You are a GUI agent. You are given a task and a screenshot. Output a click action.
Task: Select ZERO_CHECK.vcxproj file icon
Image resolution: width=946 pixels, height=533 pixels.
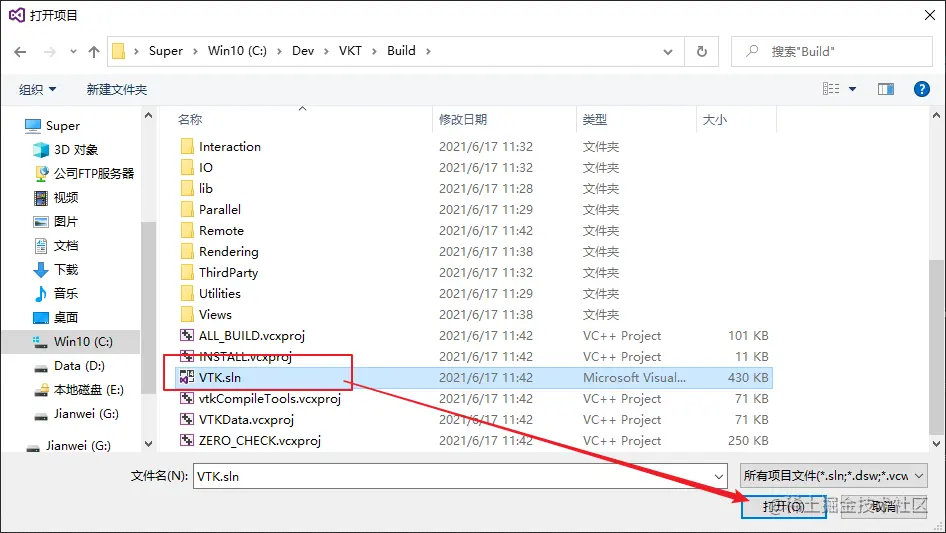pos(187,441)
